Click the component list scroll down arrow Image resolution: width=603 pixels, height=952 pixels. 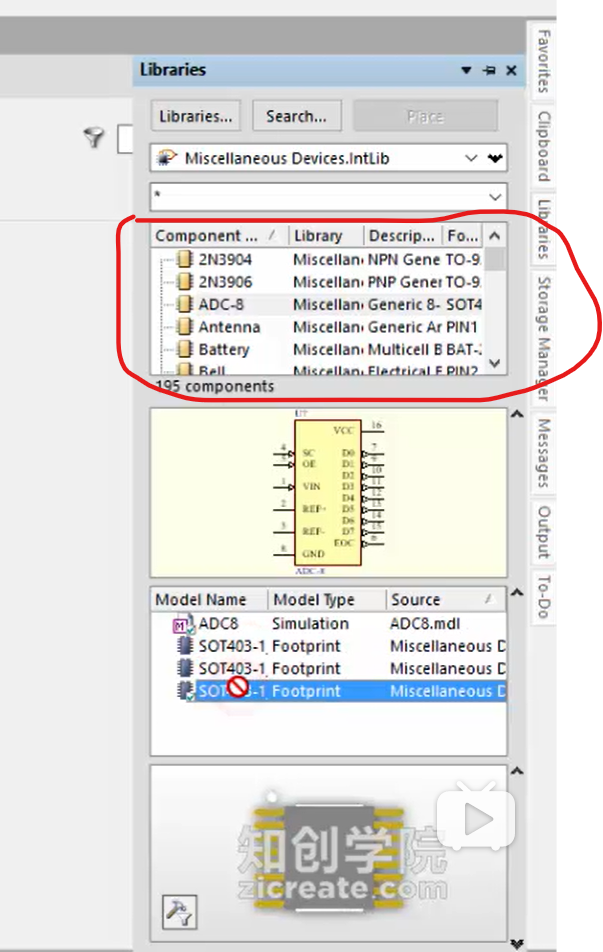coord(495,363)
